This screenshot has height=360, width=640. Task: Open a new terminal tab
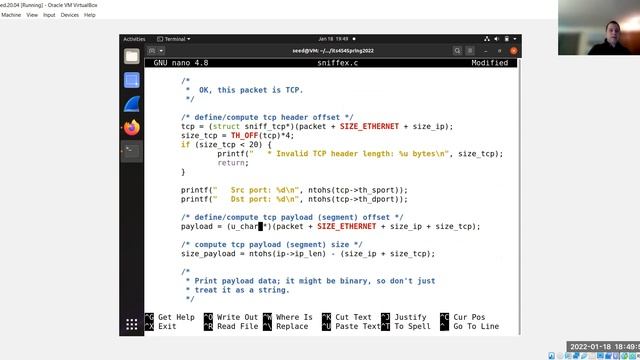pos(152,51)
